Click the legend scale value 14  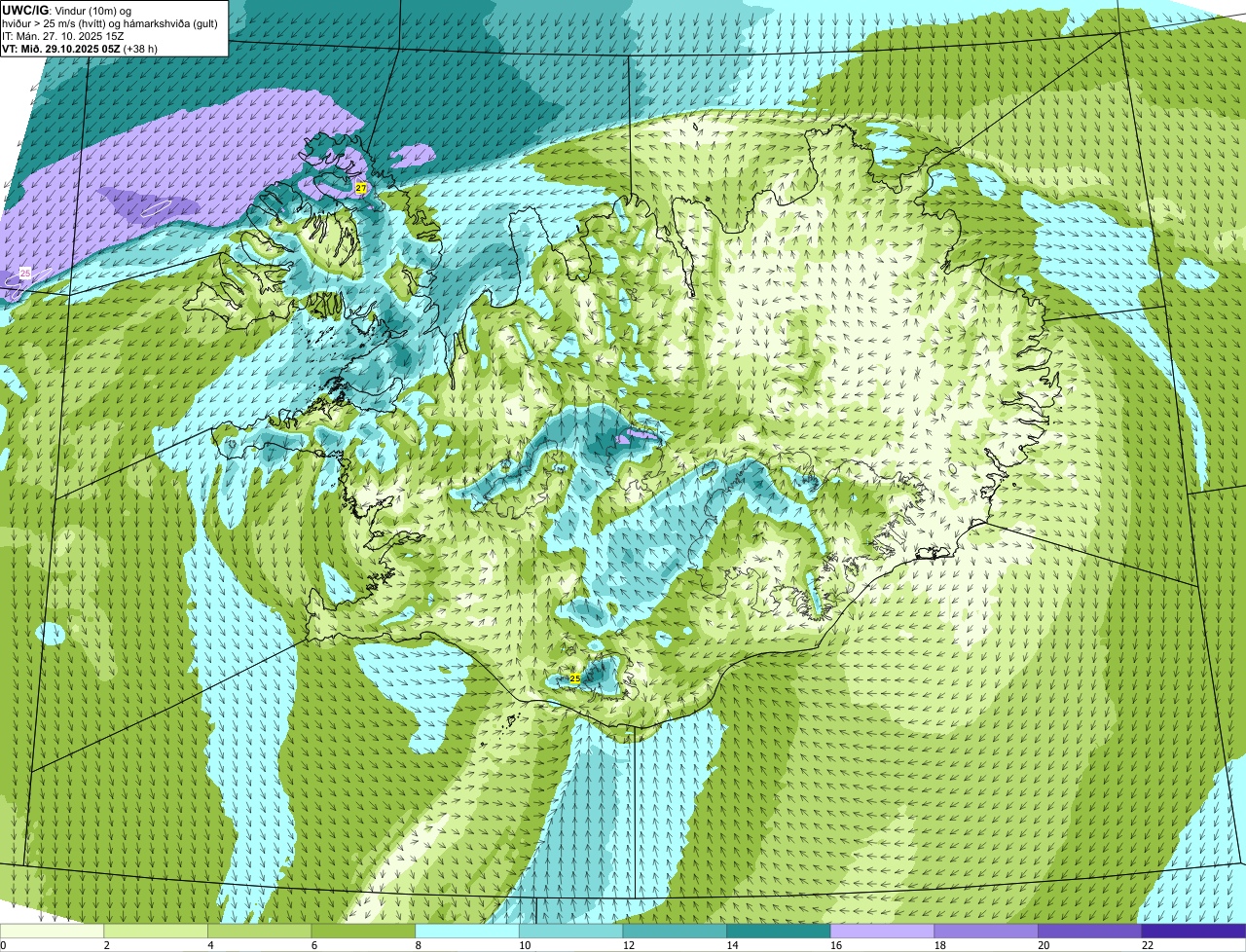pos(732,945)
